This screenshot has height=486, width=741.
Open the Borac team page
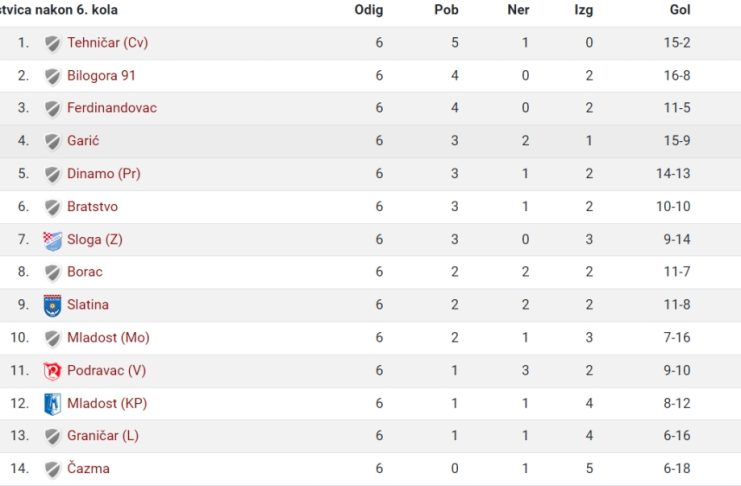tap(85, 272)
